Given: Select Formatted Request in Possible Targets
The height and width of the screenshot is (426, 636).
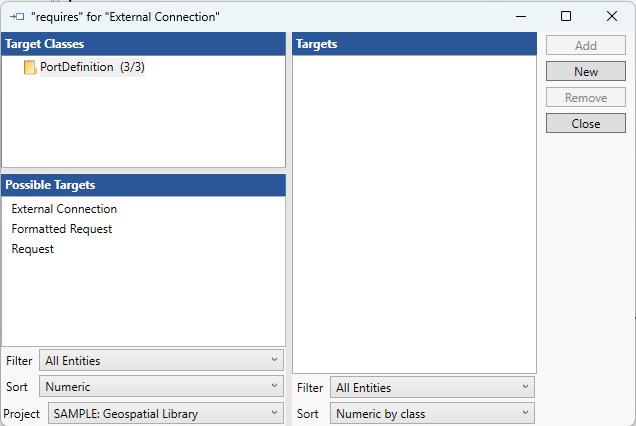Looking at the screenshot, I should (x=62, y=229).
